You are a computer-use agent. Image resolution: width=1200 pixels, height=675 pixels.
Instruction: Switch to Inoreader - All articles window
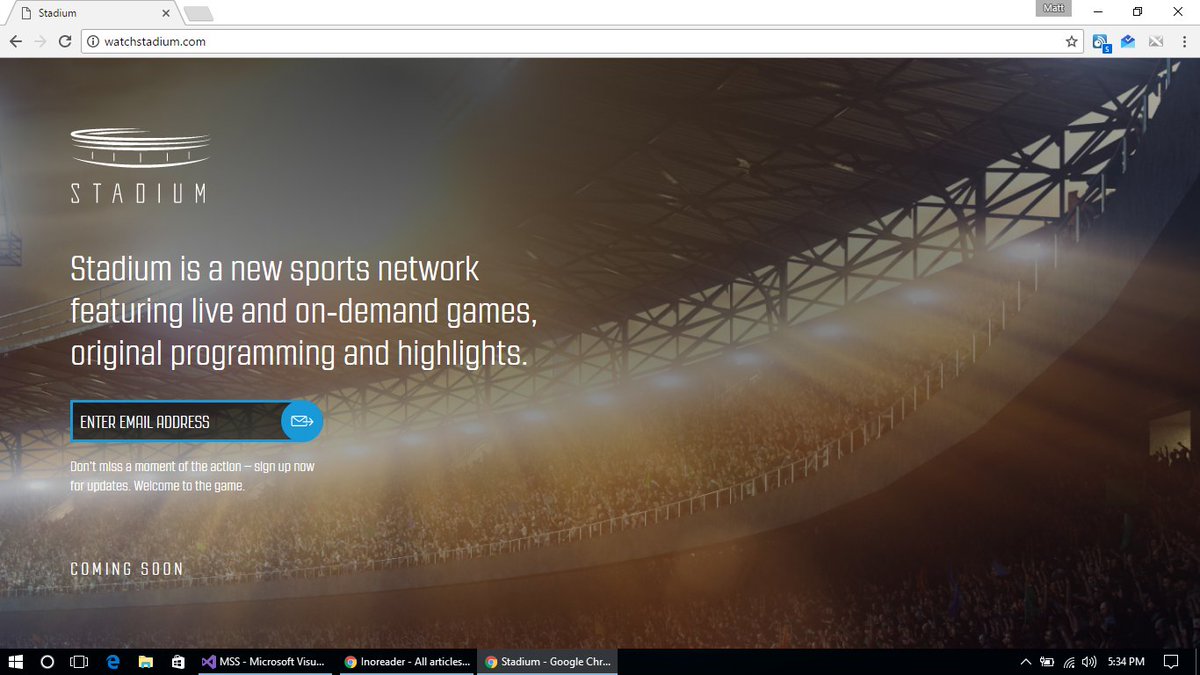coord(406,661)
